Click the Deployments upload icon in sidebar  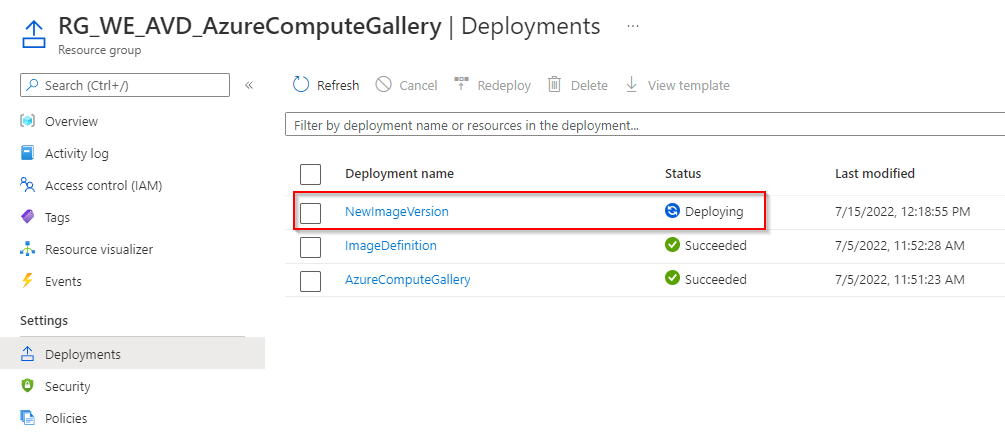[x=27, y=354]
